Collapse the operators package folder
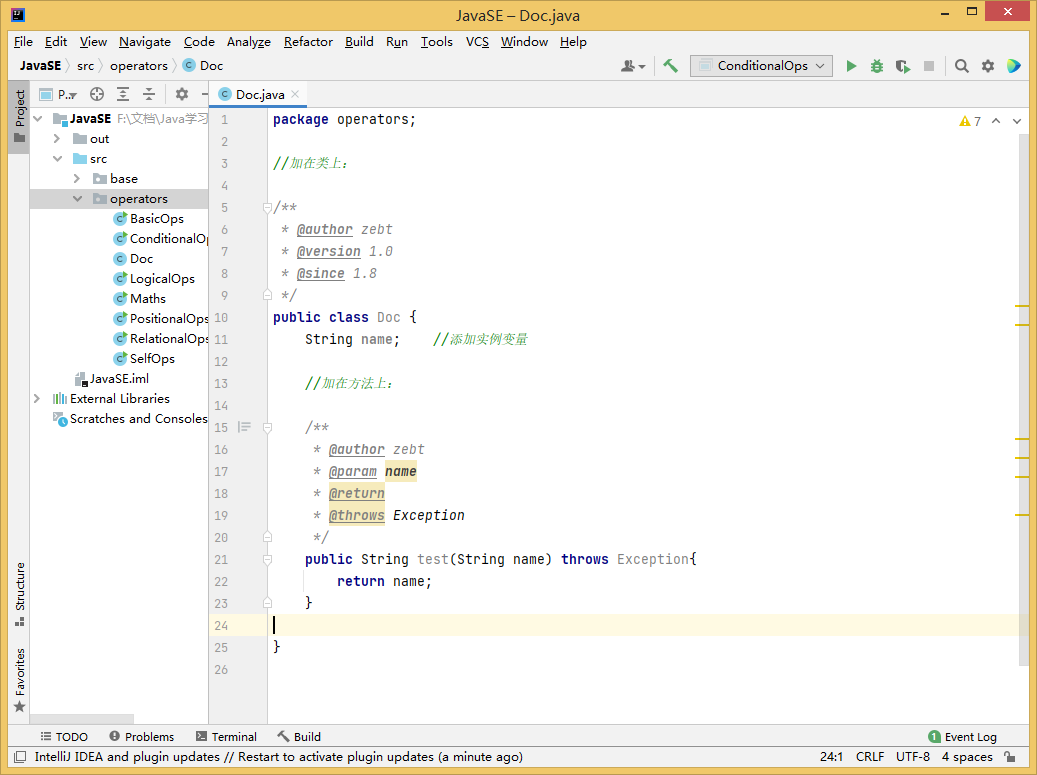Viewport: 1037px width, 775px height. [x=77, y=199]
